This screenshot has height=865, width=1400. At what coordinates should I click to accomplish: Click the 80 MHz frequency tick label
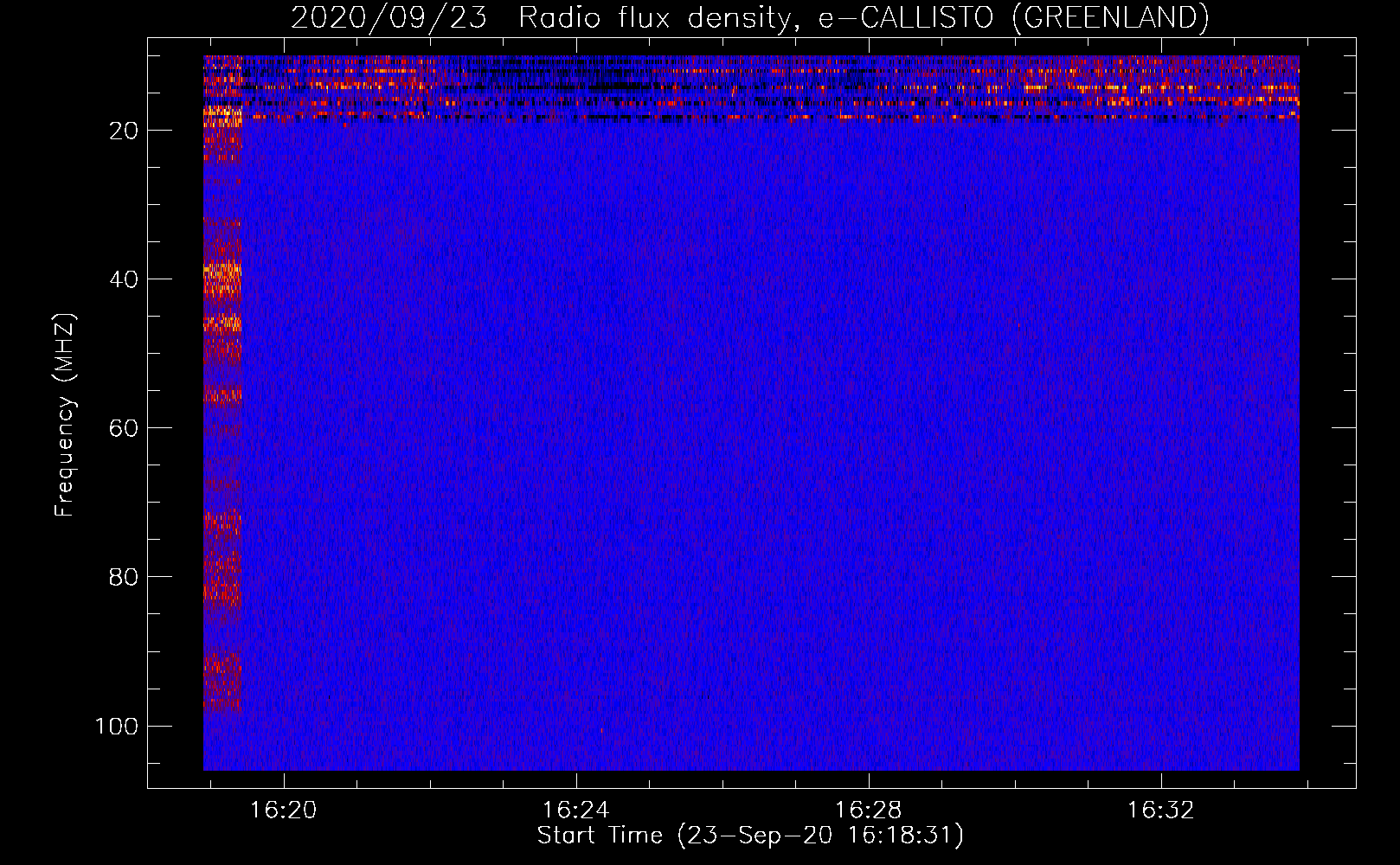[x=124, y=577]
